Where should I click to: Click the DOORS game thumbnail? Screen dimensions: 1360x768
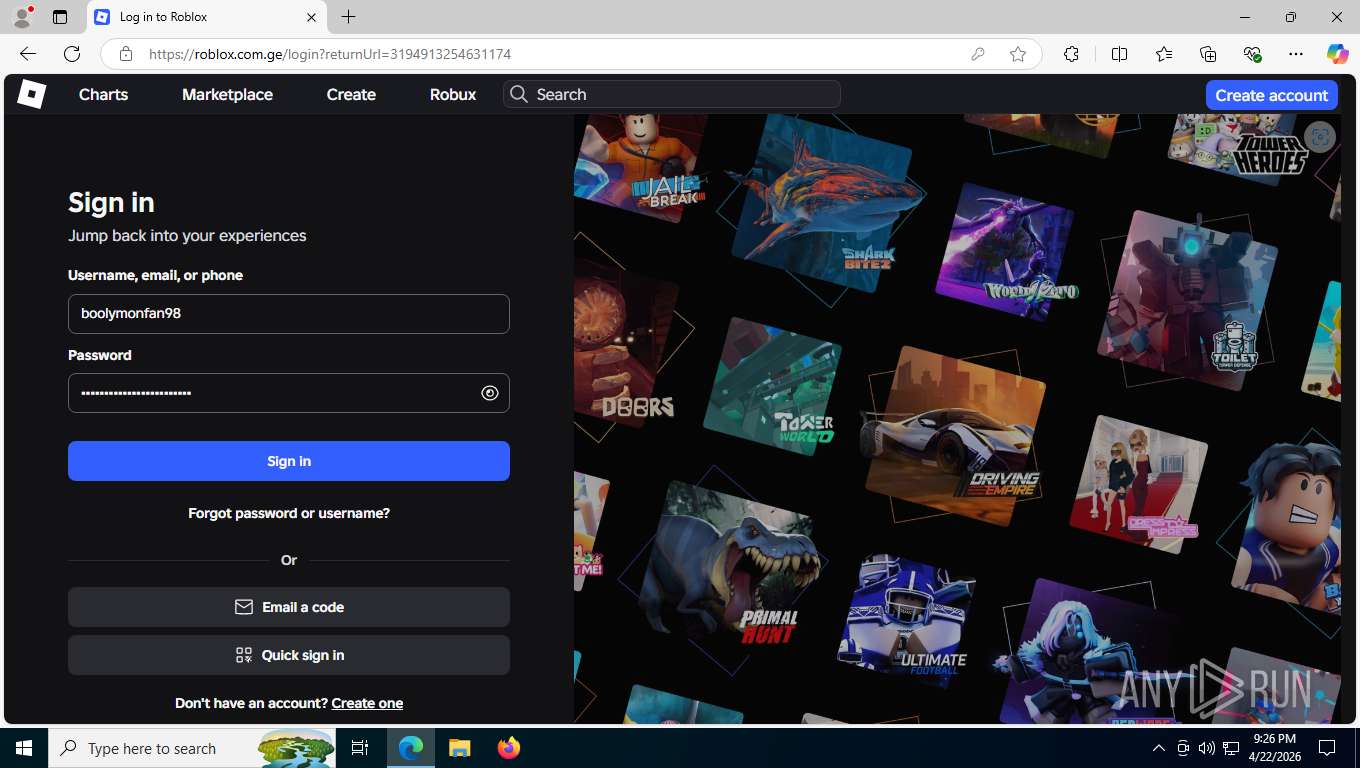click(x=627, y=345)
